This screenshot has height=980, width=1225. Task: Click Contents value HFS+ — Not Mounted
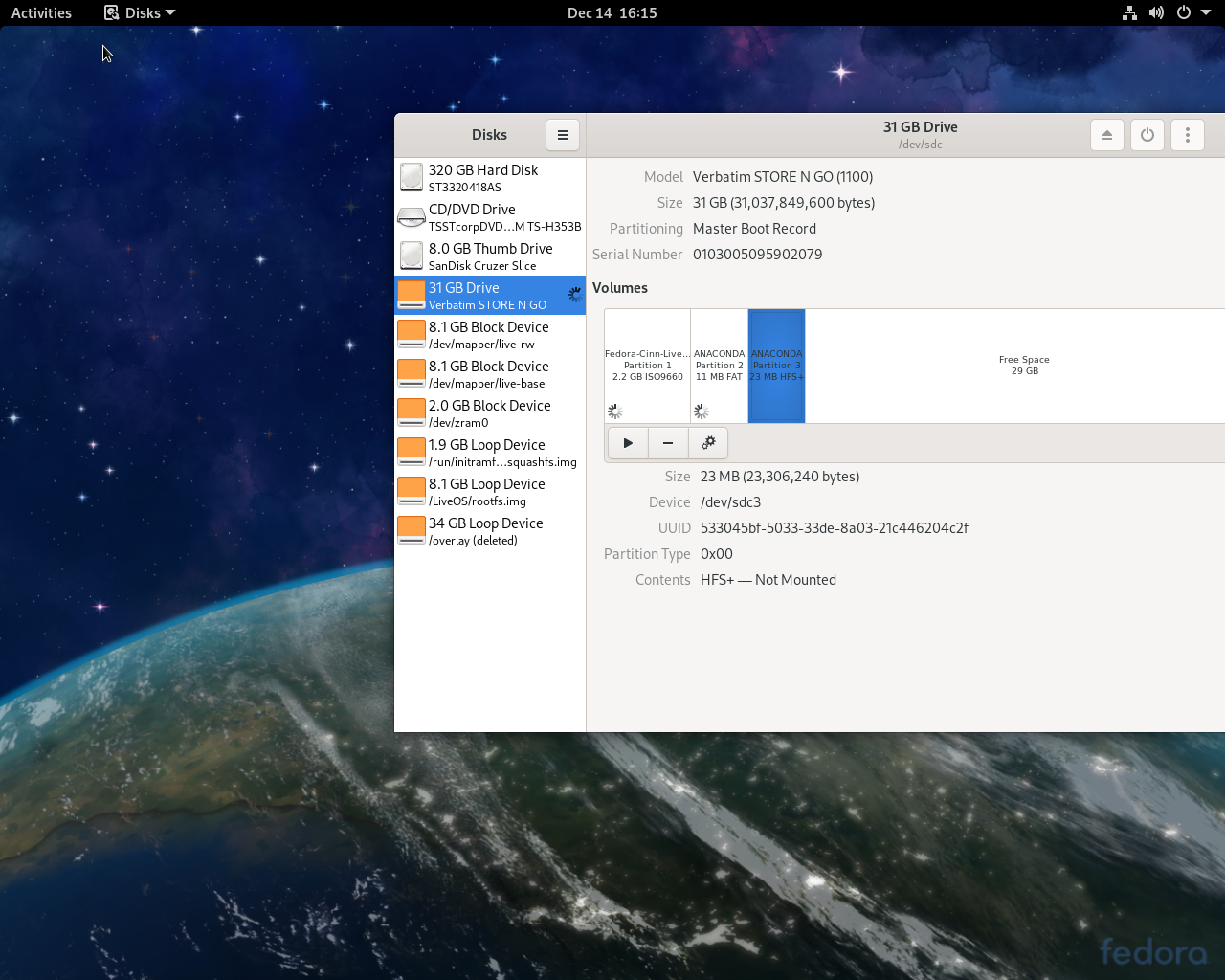768,580
